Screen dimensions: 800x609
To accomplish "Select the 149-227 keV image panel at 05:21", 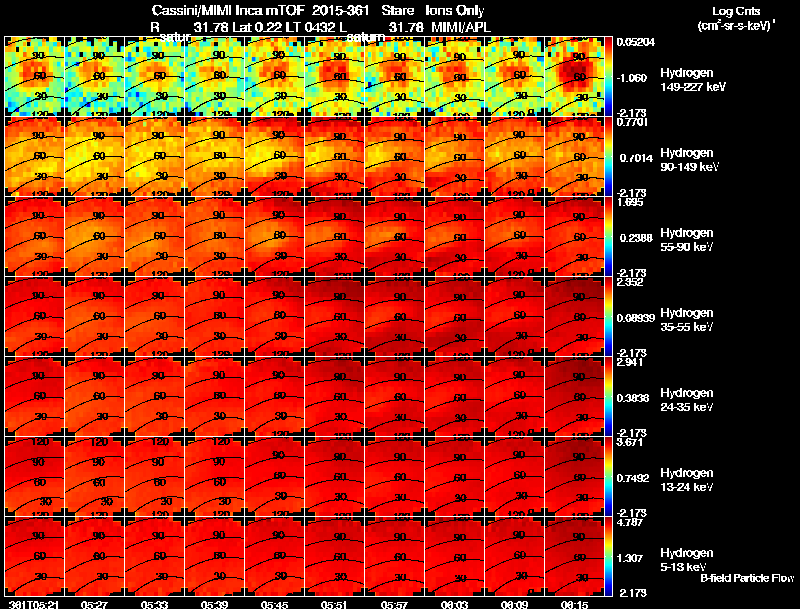I will [x=34, y=77].
